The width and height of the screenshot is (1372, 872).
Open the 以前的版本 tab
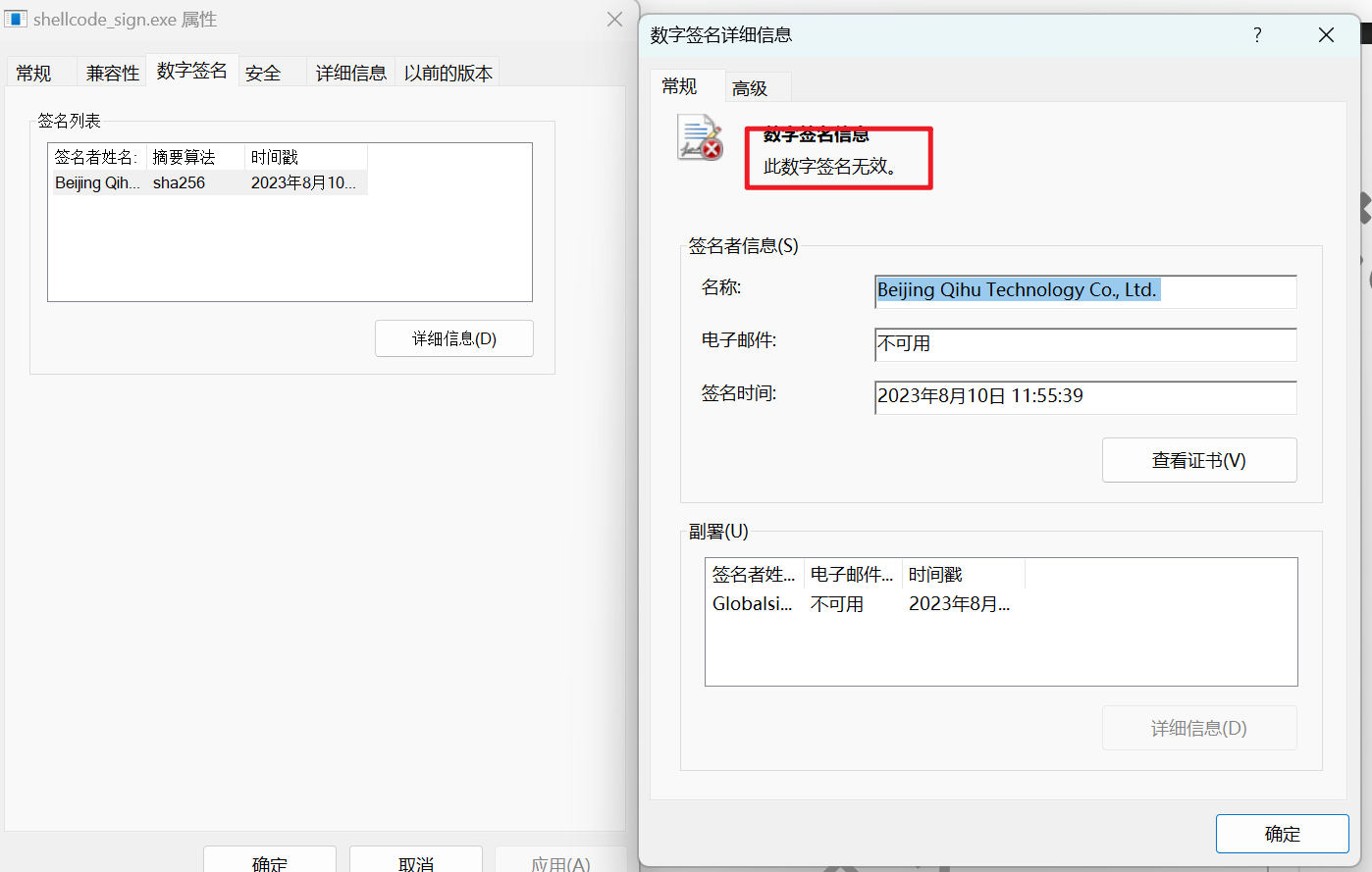tap(448, 73)
